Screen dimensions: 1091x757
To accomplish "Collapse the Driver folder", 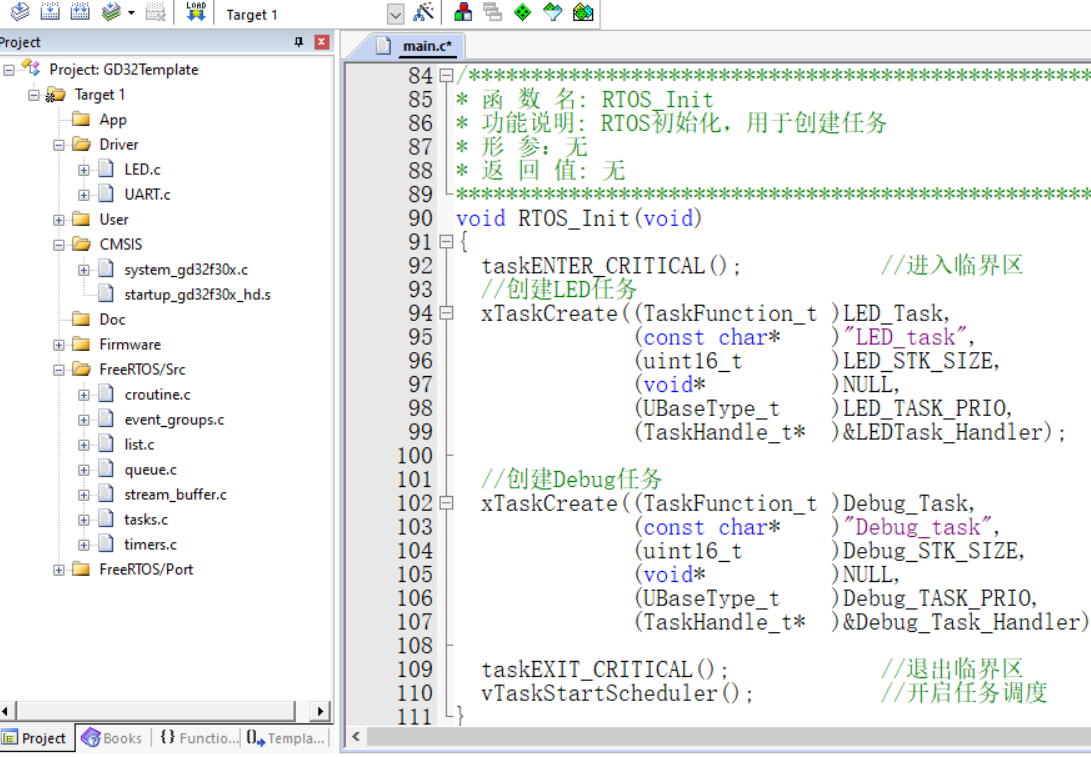I will click(58, 145).
